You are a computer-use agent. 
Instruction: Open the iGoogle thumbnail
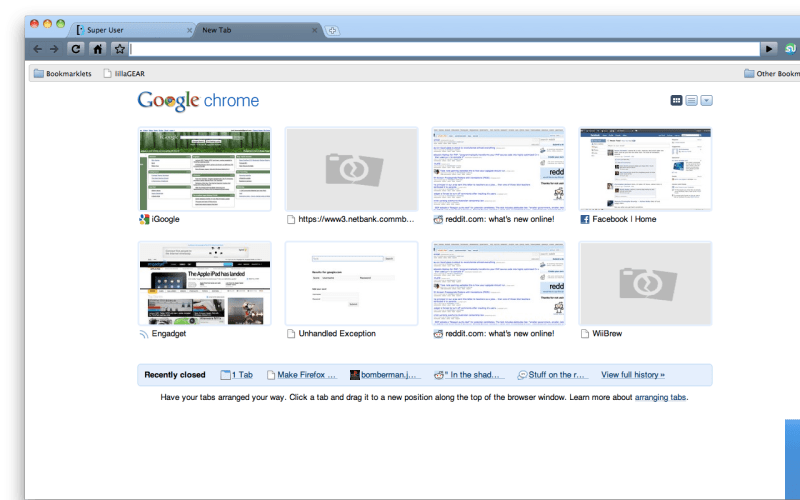pyautogui.click(x=205, y=169)
